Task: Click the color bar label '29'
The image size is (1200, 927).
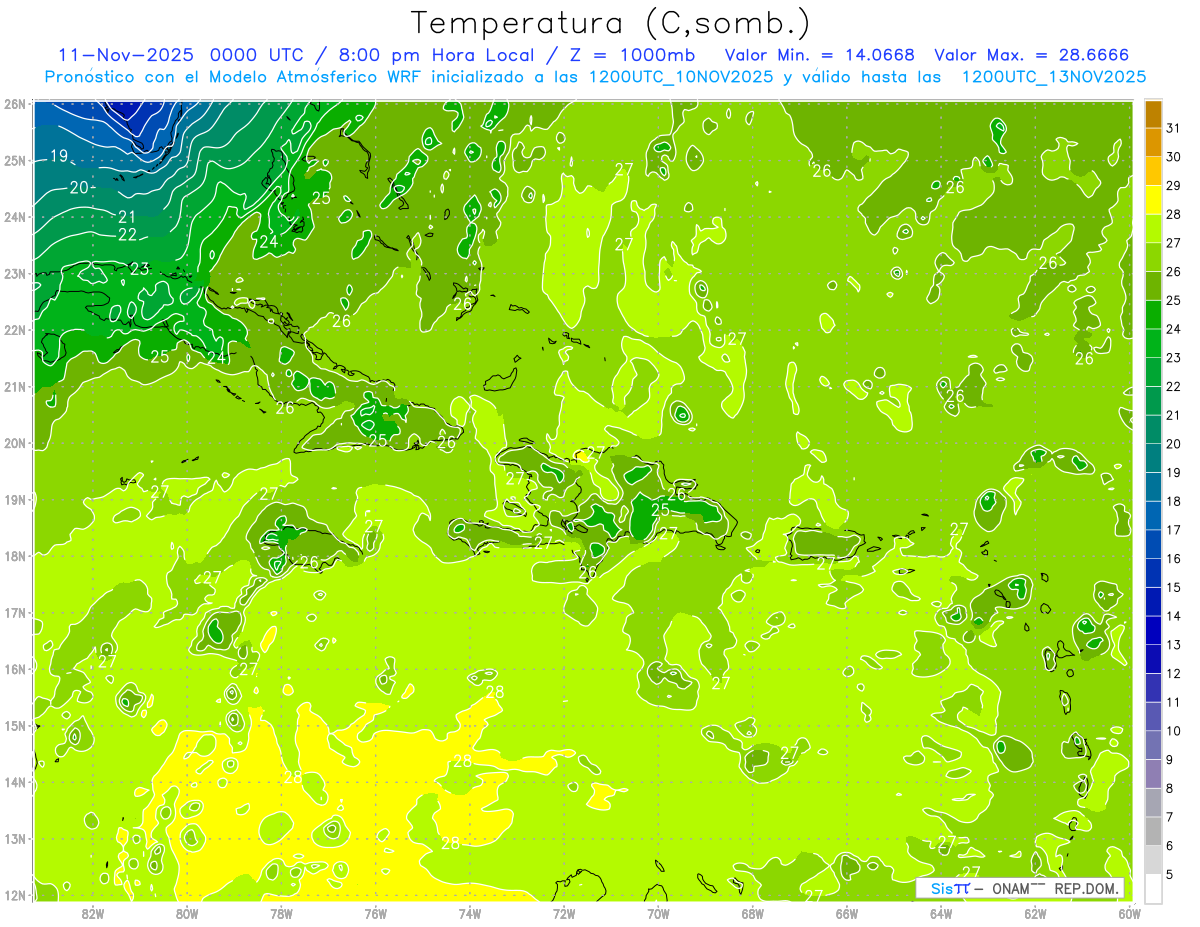Action: pos(1173,186)
